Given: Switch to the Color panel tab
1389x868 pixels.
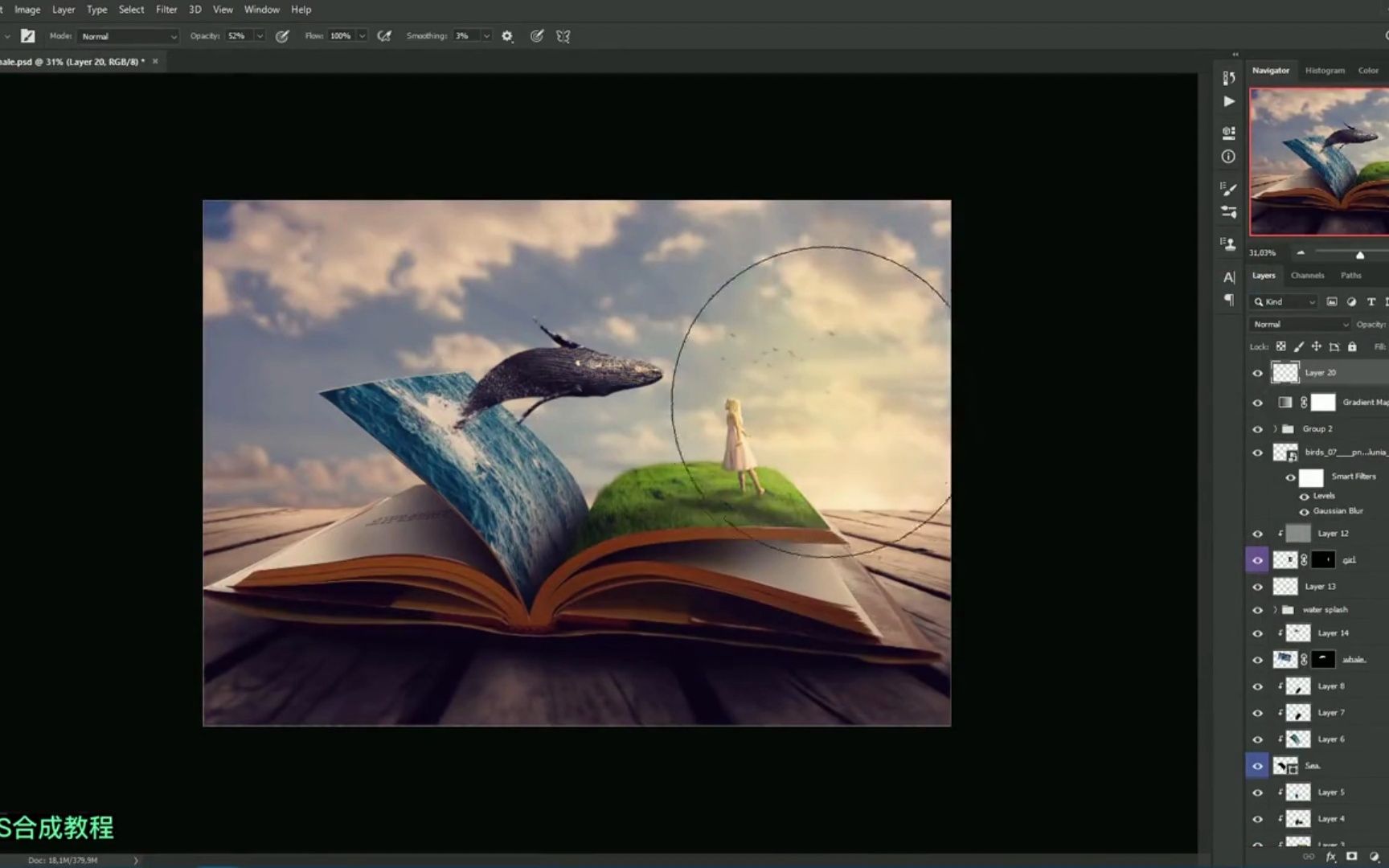Looking at the screenshot, I should pos(1368,71).
